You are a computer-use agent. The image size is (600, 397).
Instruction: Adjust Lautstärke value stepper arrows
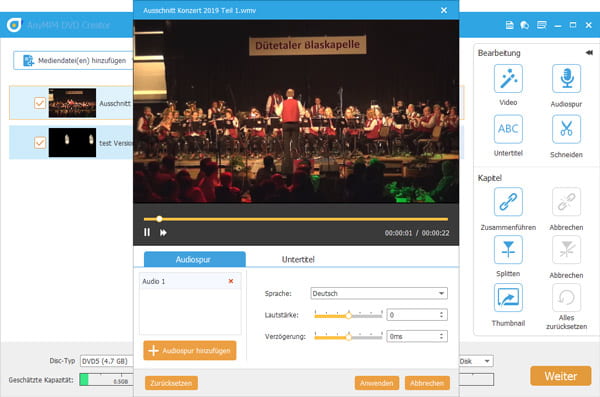[441, 315]
